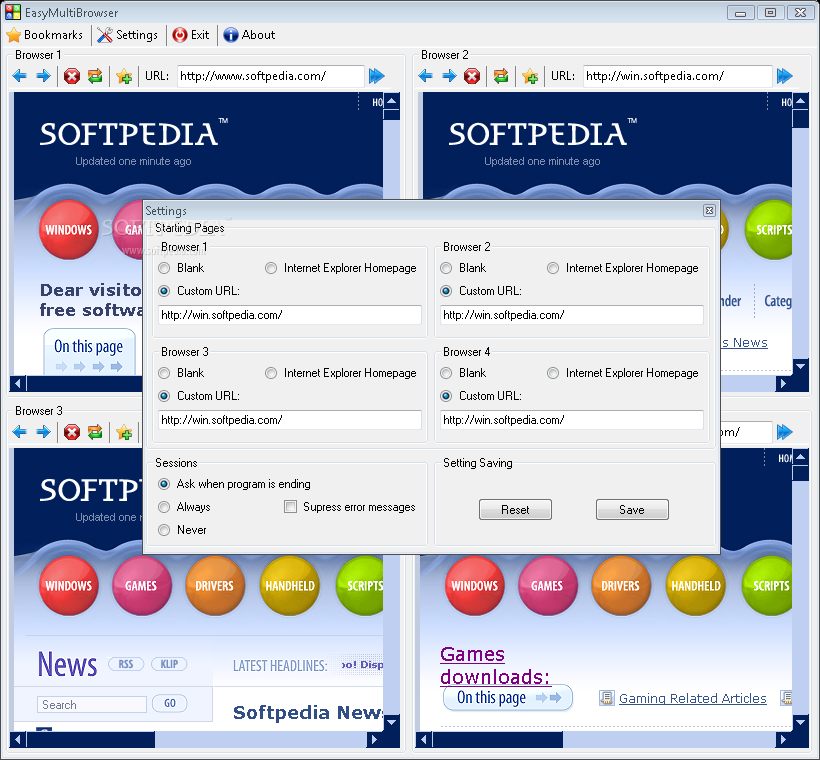Add bookmark star in Browser 2
This screenshot has height=760, width=820.
[x=530, y=76]
